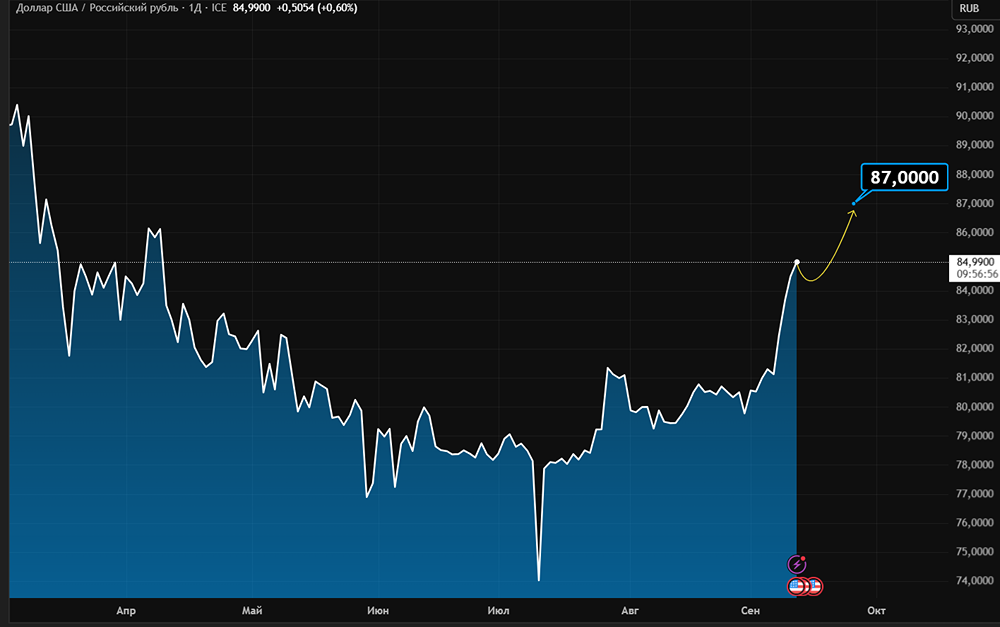
Task: Click the 89,0000 price axis label
Action: pos(974,145)
